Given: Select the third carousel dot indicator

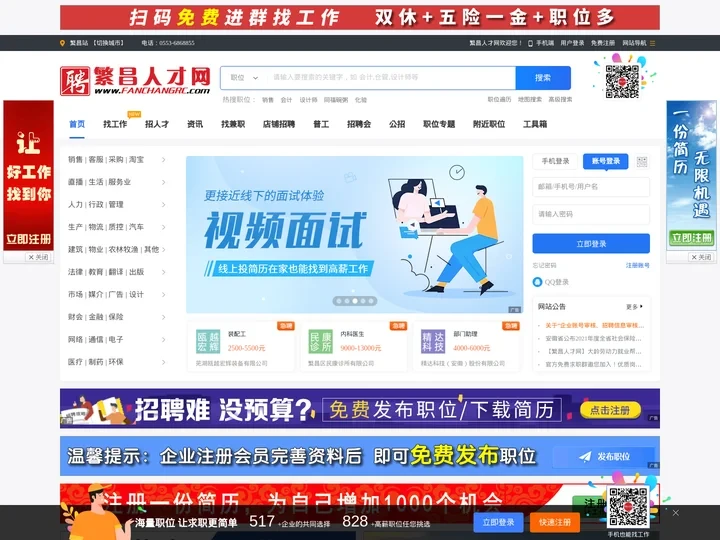Looking at the screenshot, I should (355, 301).
